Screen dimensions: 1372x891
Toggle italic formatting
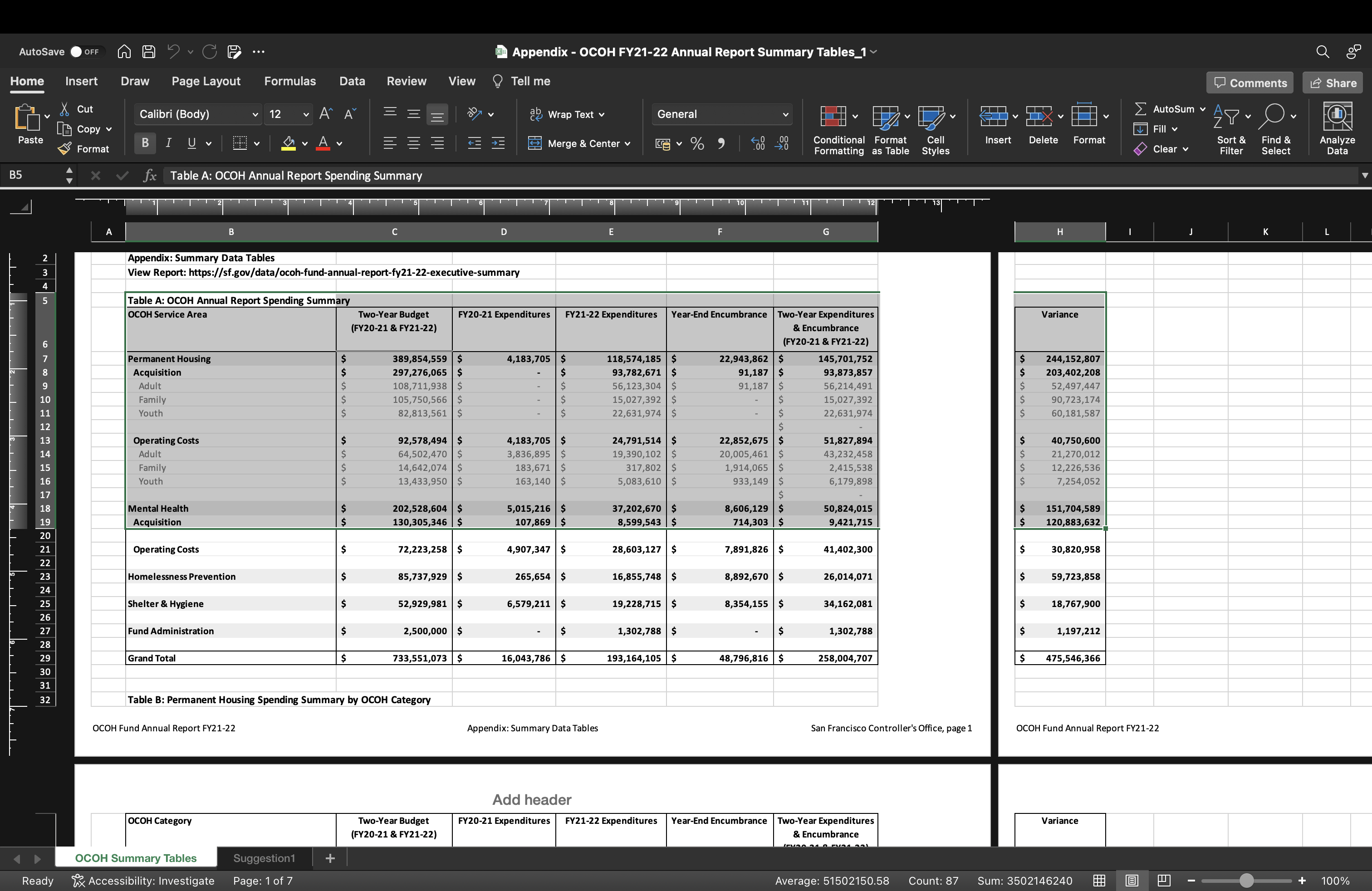point(168,143)
